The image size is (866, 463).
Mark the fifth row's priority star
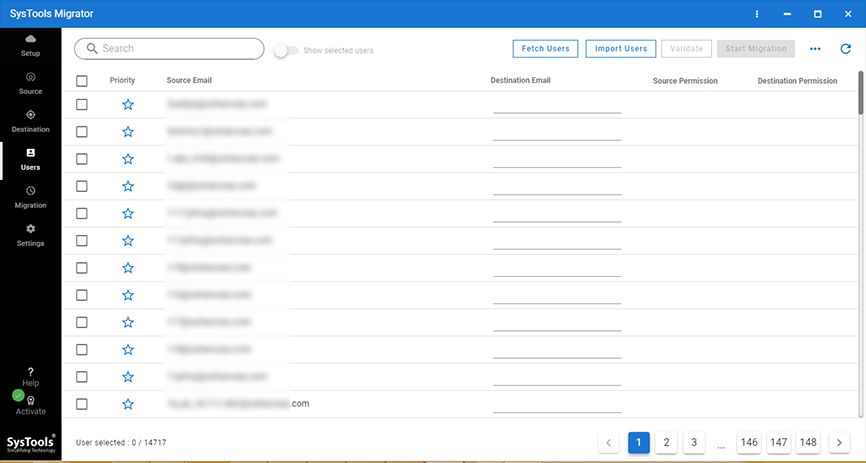[128, 213]
